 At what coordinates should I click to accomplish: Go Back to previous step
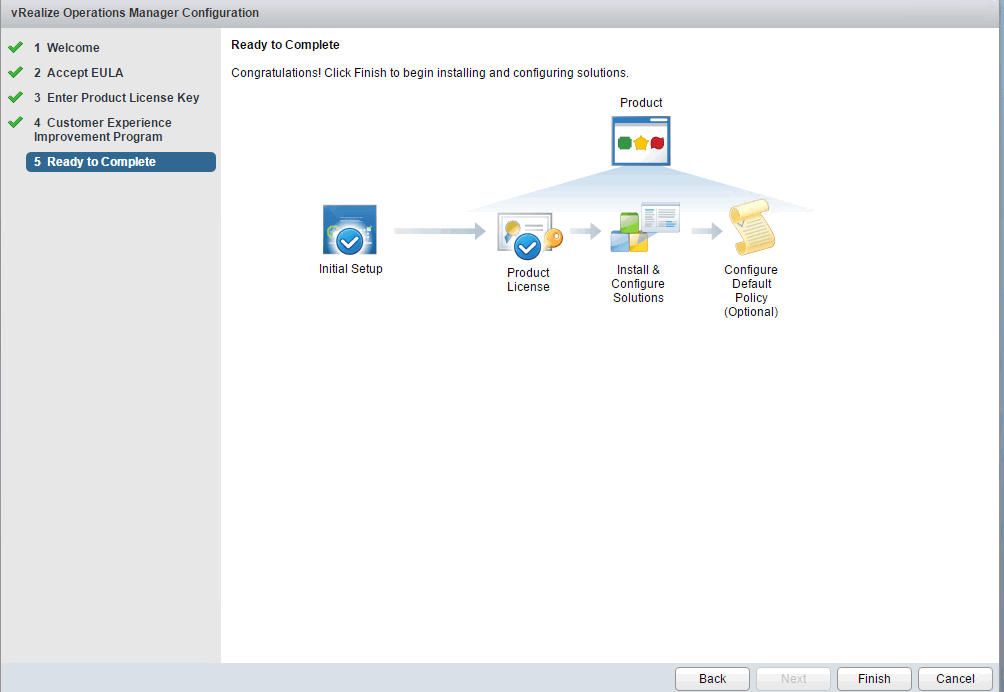(712, 679)
